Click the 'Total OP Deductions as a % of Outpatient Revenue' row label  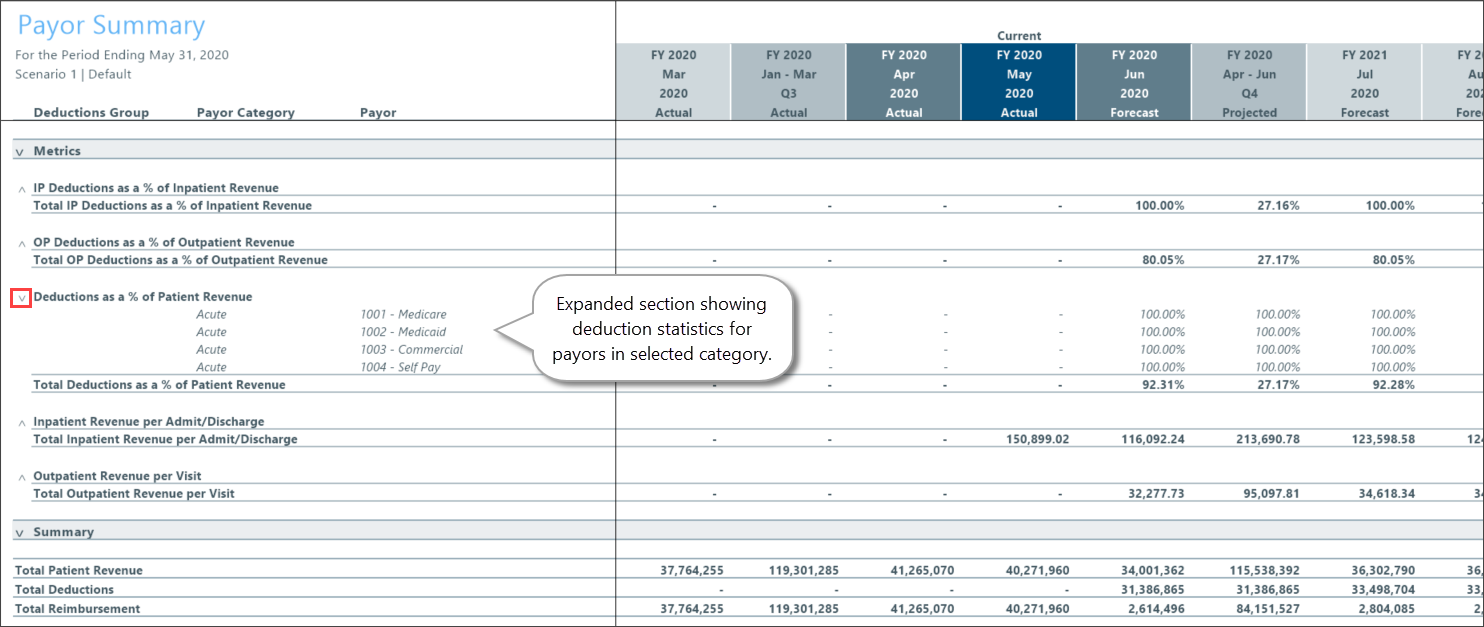180,260
